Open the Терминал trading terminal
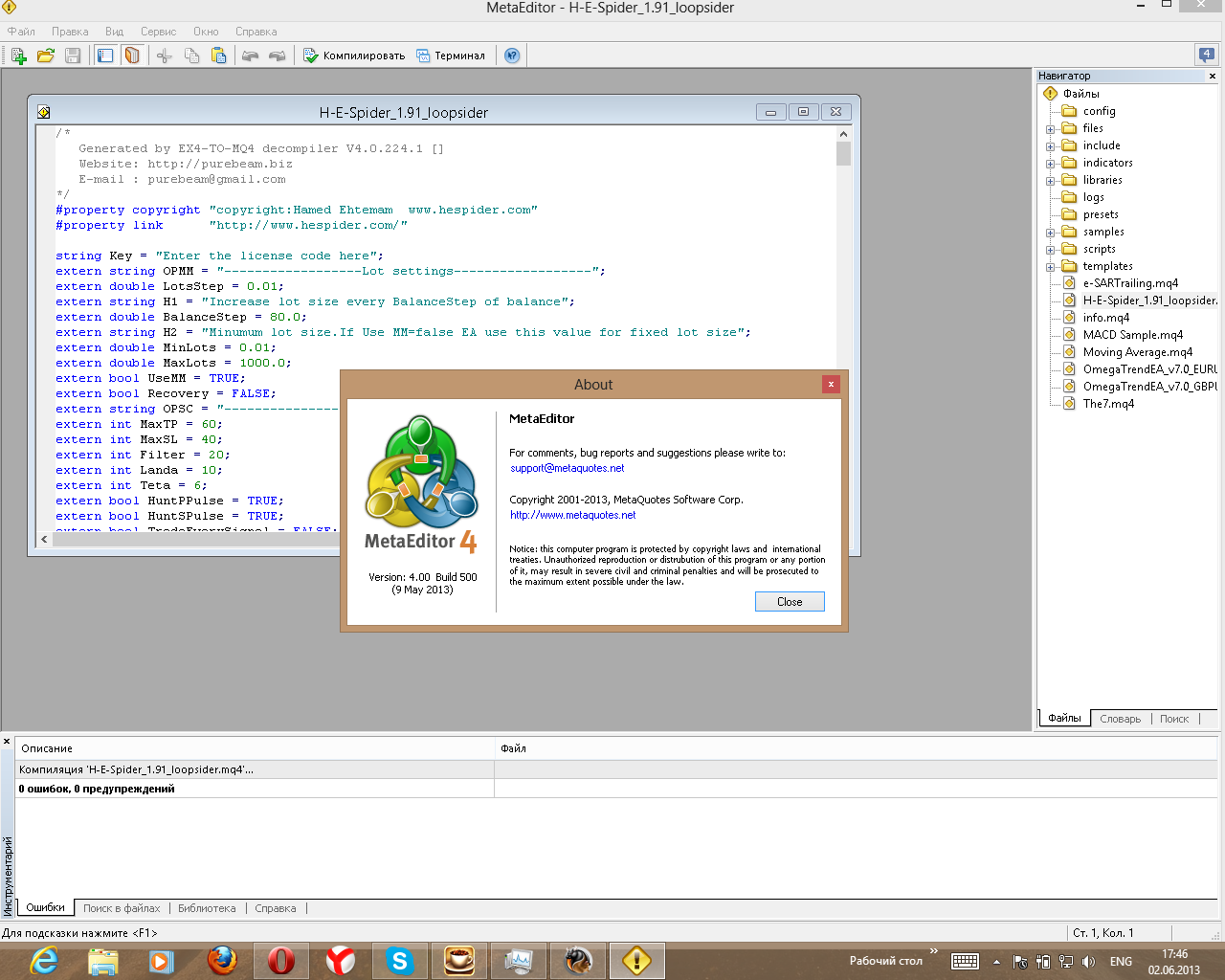Screen dimensions: 1225x980 point(451,56)
